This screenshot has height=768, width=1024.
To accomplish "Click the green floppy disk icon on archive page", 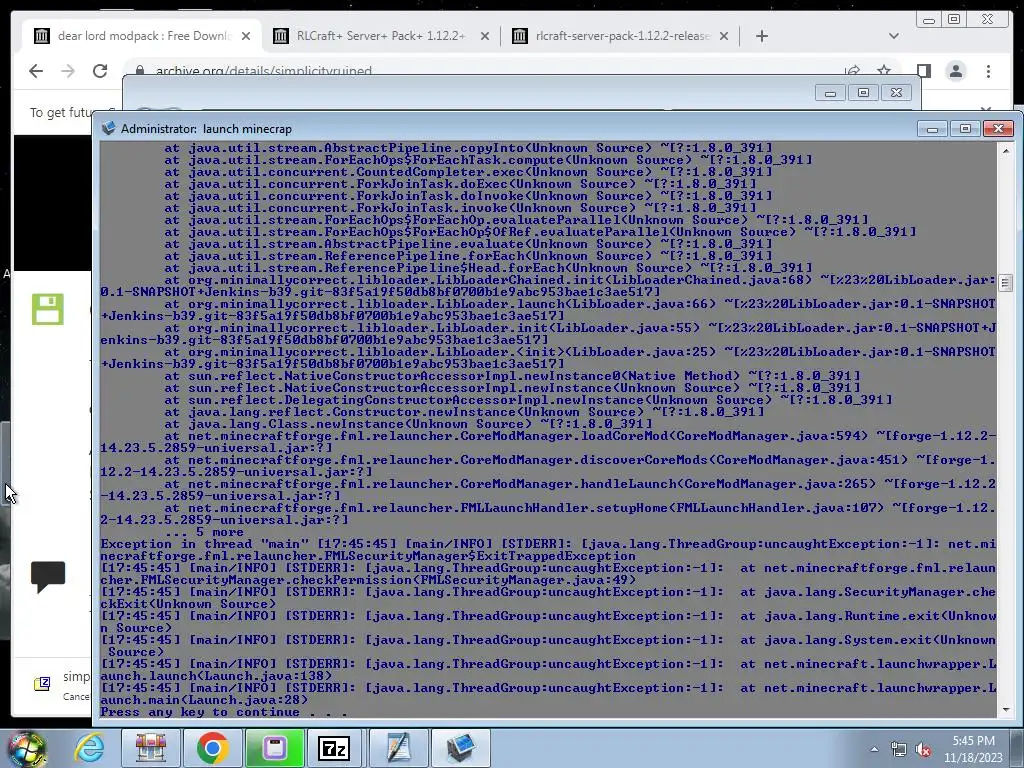I will click(48, 309).
